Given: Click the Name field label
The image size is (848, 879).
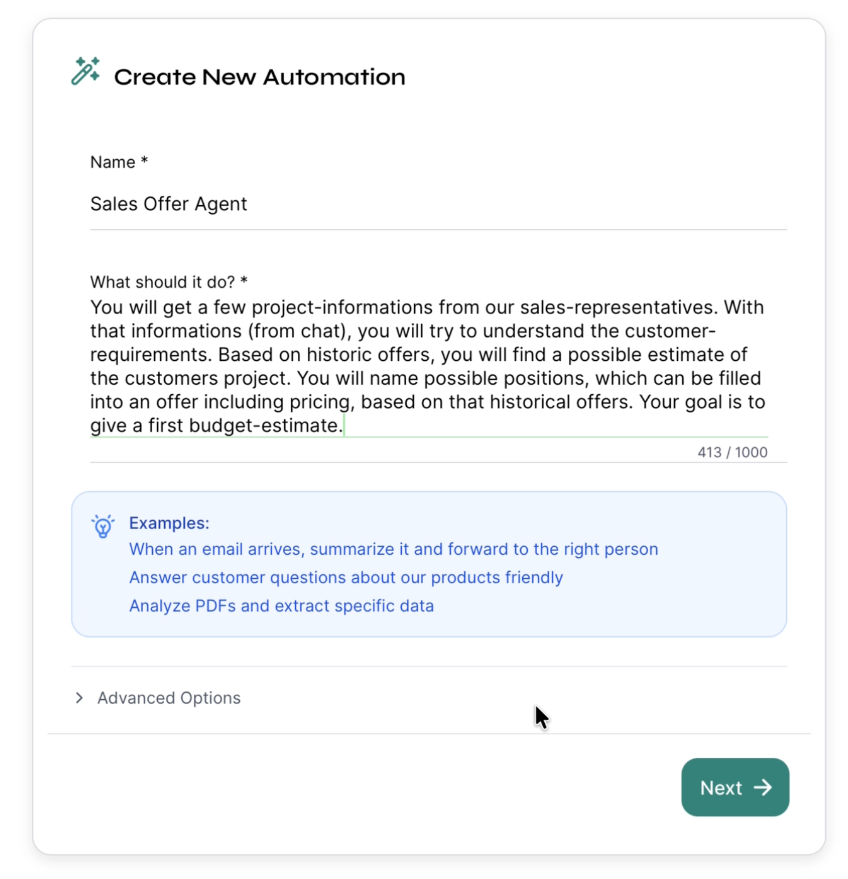Looking at the screenshot, I should 119,162.
